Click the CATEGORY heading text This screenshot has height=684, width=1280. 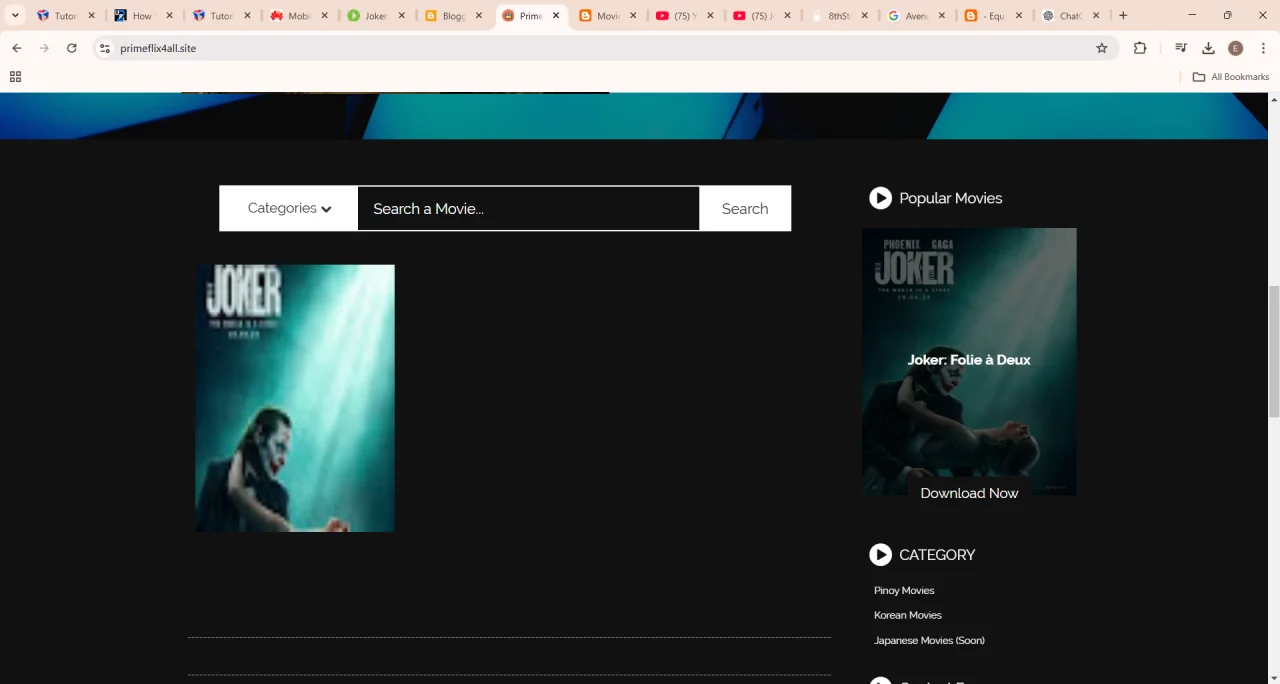click(937, 555)
